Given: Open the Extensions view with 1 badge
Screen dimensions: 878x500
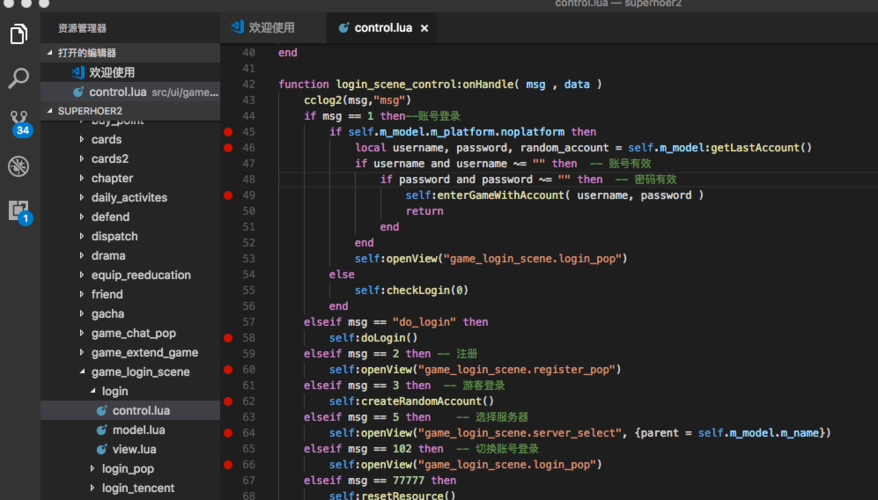Looking at the screenshot, I should 20,212.
